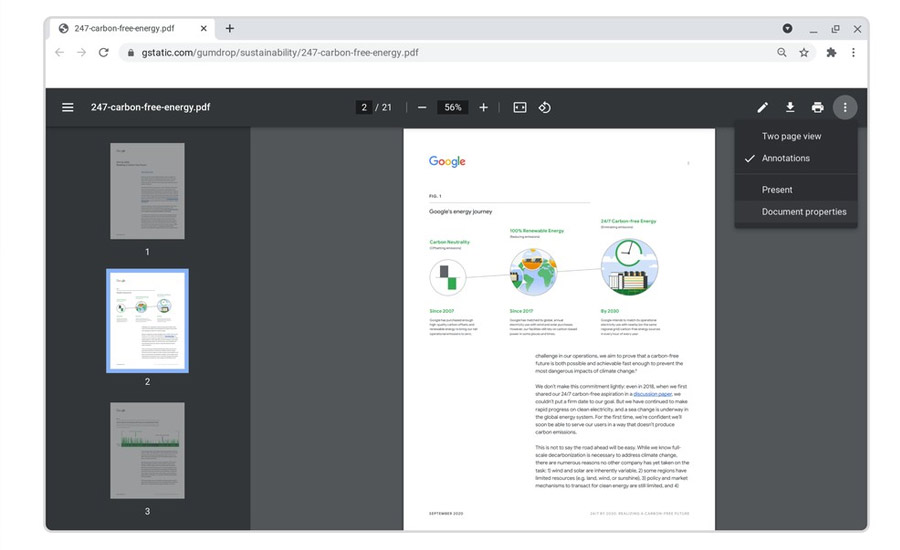
Task: Toggle the sidebar hamburger menu
Action: coord(68,107)
